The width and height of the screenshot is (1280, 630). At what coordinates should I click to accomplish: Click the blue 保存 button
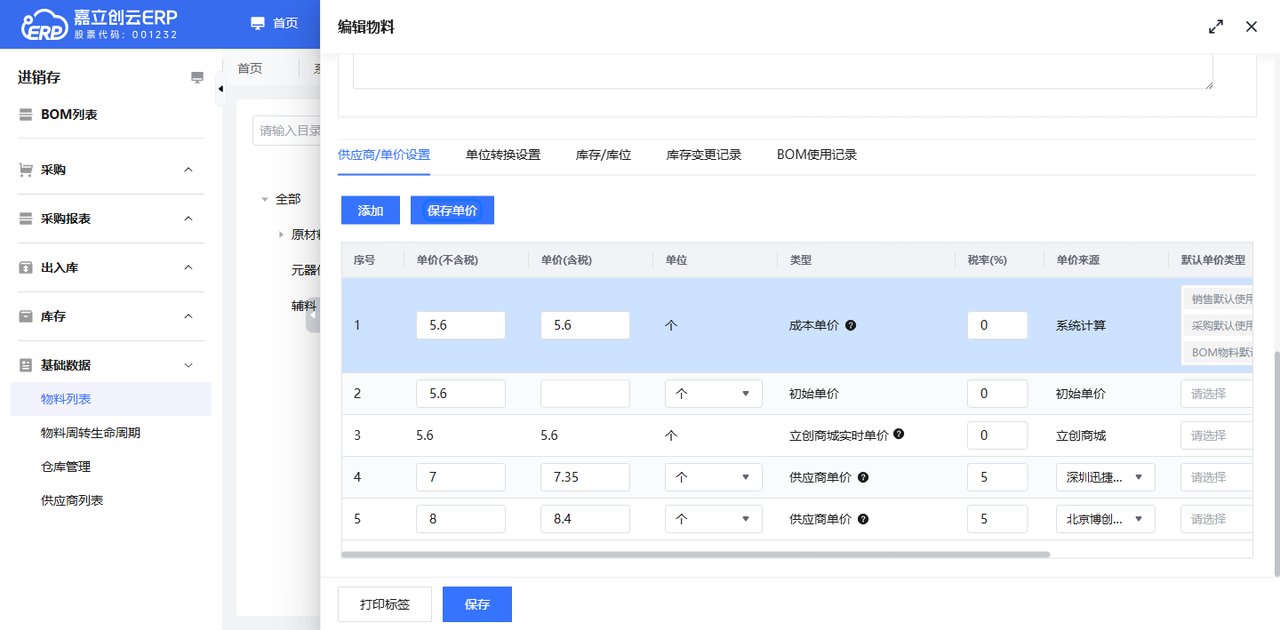[x=477, y=604]
